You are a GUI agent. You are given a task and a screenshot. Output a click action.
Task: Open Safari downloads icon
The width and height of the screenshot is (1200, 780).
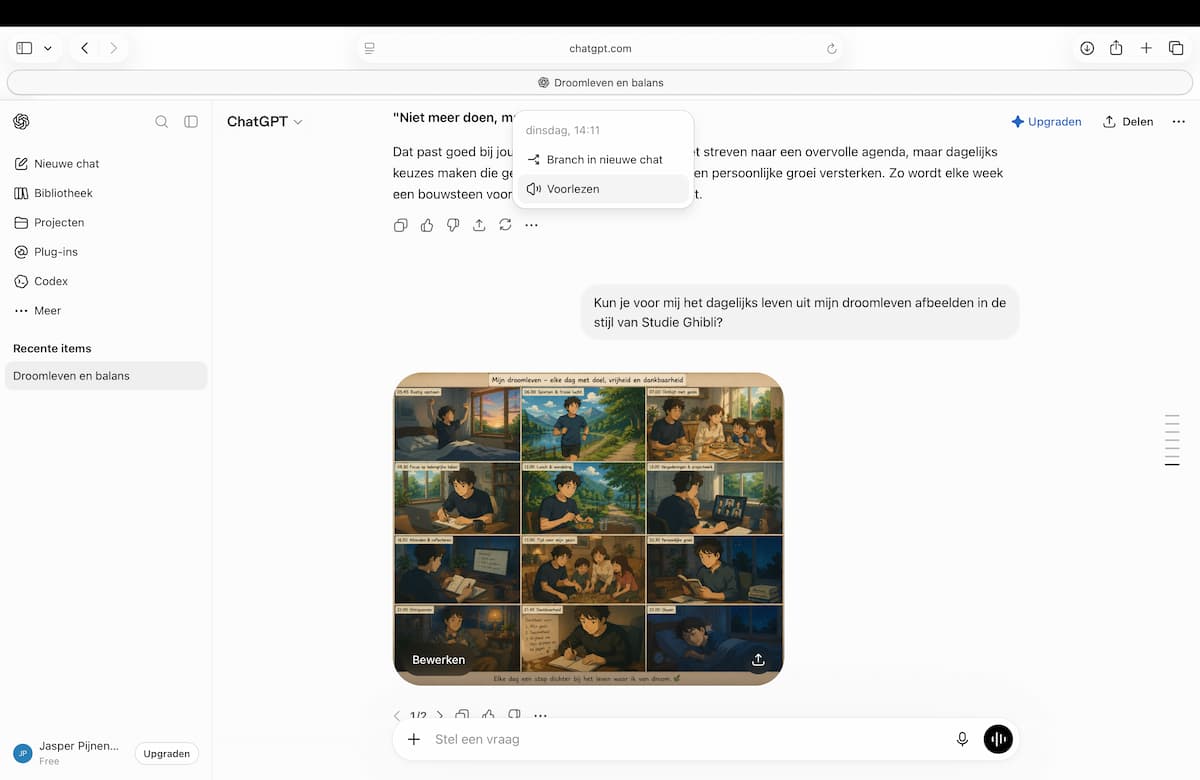[x=1087, y=48]
